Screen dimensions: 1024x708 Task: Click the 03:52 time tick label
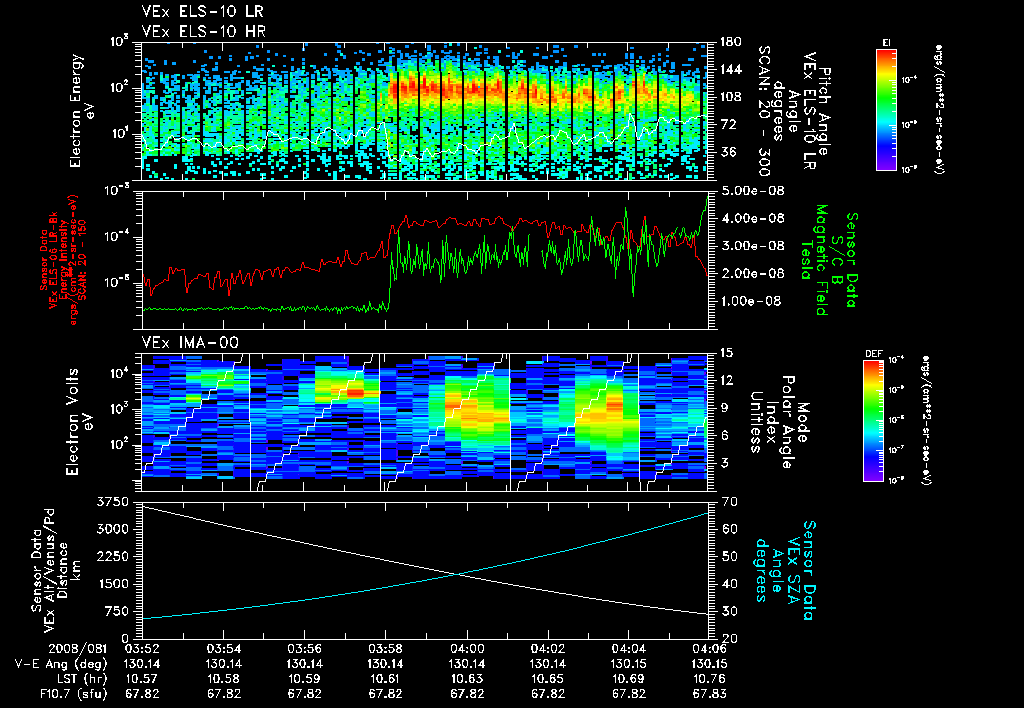pyautogui.click(x=142, y=649)
